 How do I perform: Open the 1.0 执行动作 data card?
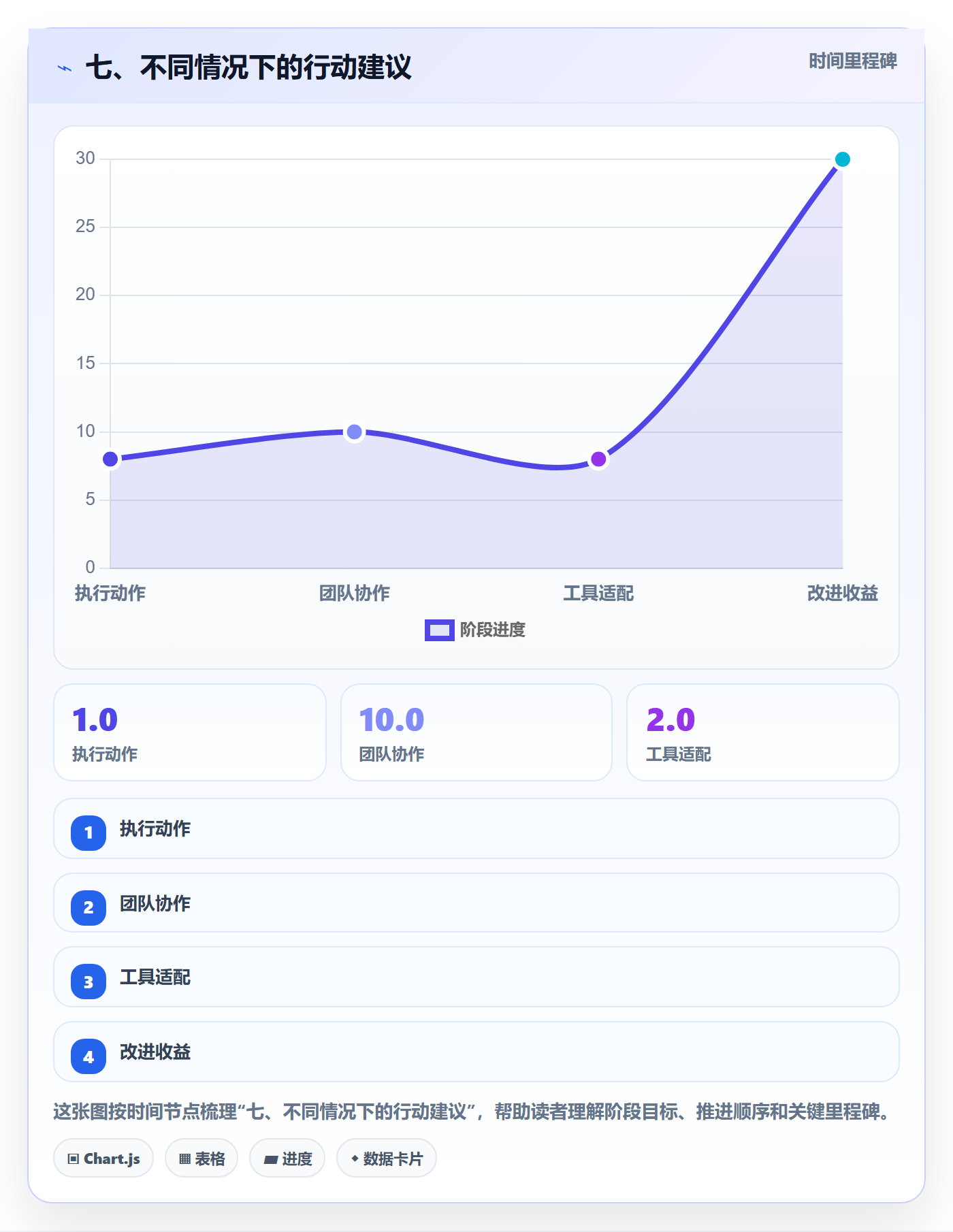(x=190, y=732)
